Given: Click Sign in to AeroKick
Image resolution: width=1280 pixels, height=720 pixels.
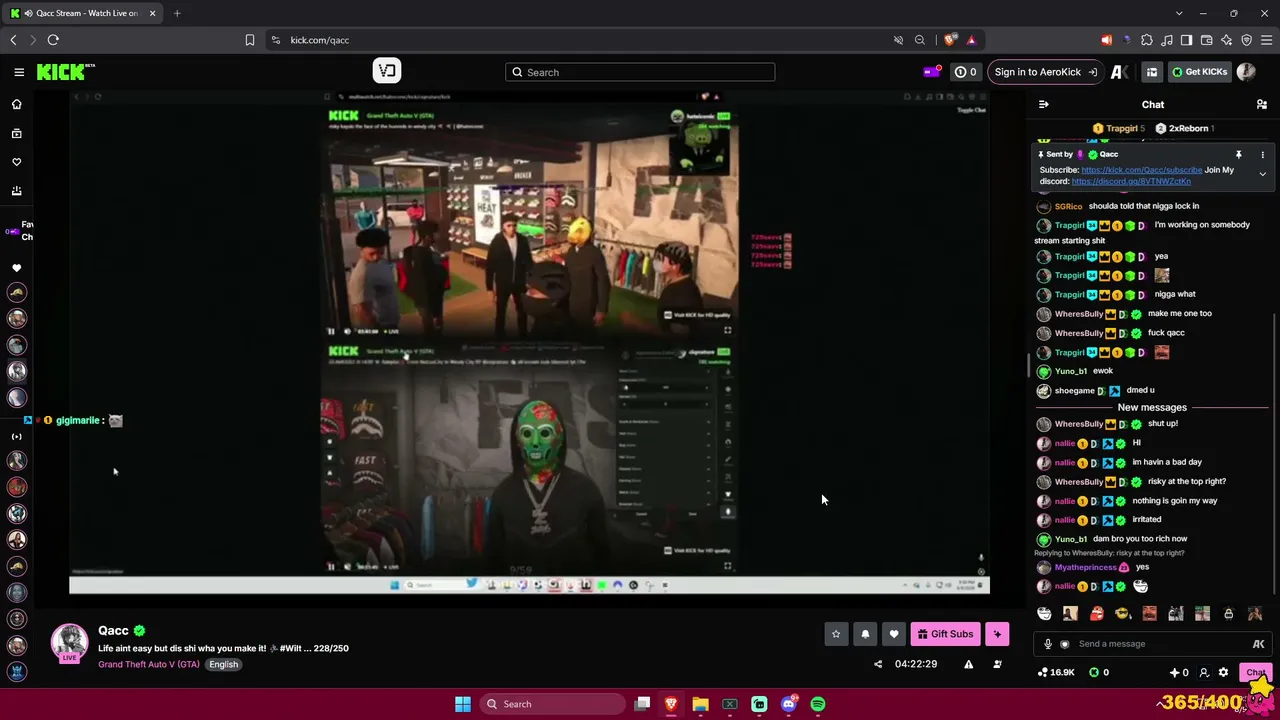Looking at the screenshot, I should click(1046, 72).
